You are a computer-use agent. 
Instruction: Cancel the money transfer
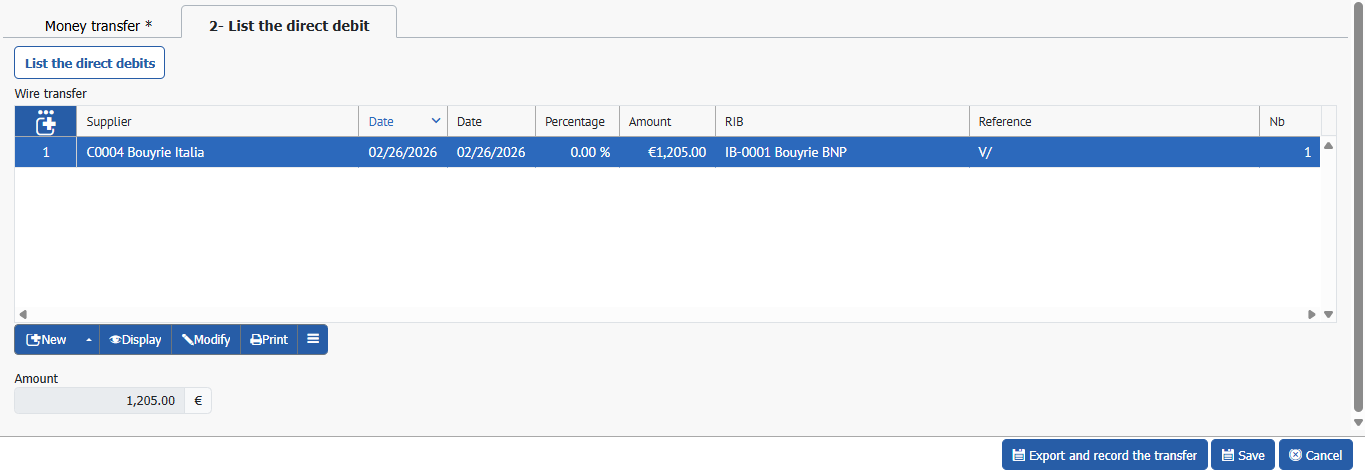1315,455
